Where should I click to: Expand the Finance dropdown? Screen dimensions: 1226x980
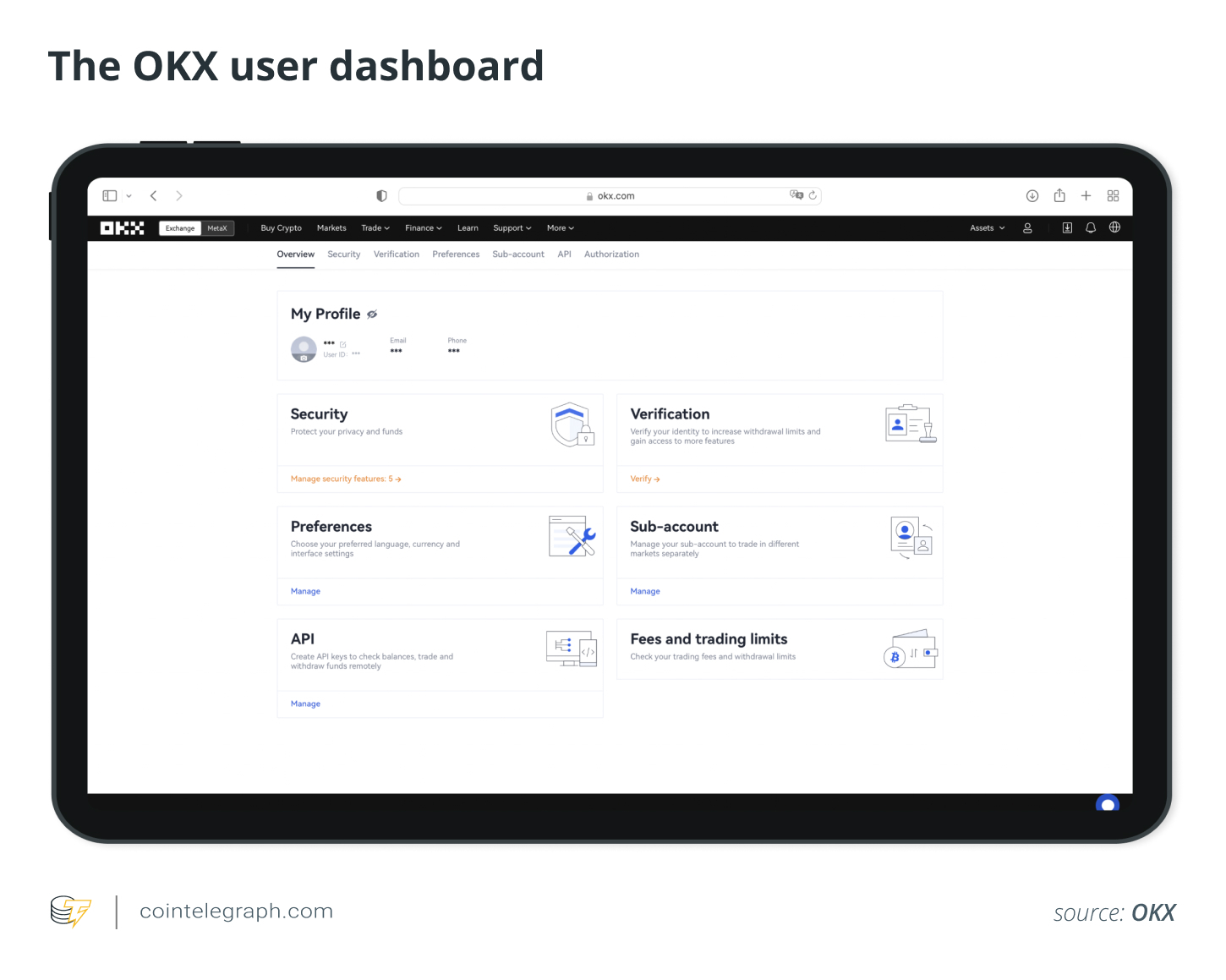tap(424, 228)
